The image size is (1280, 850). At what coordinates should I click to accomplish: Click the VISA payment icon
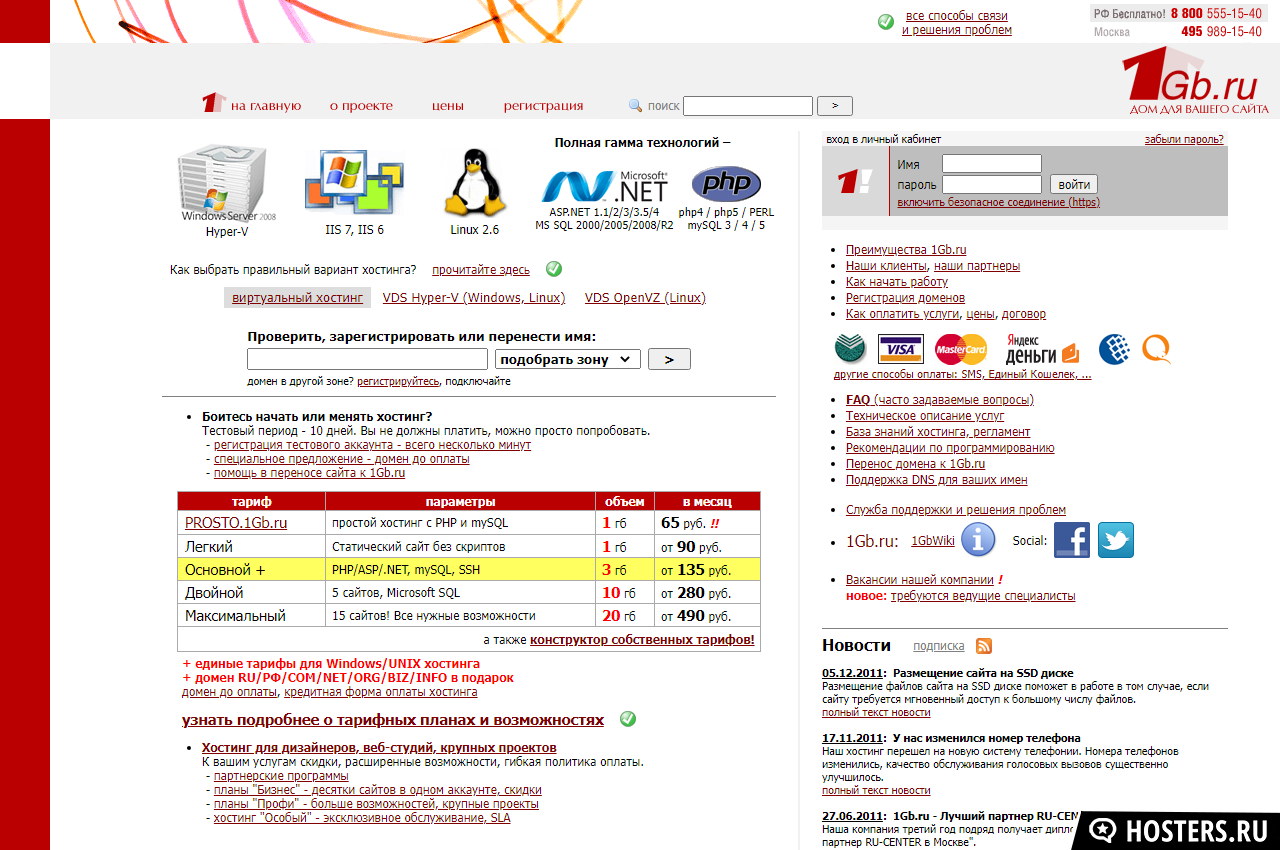[x=900, y=349]
